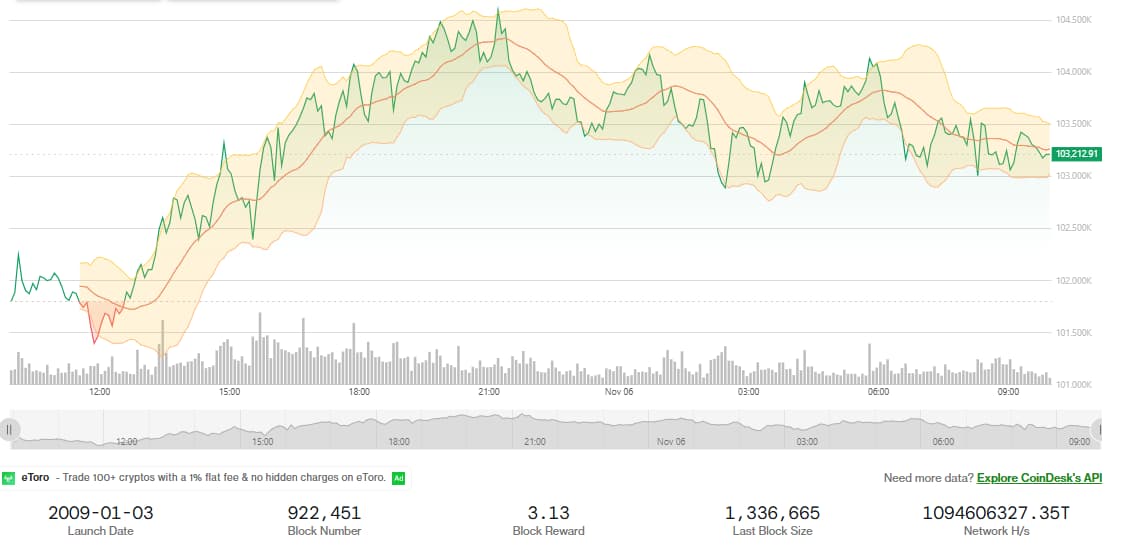Click the eToro logo icon in the ad
The image size is (1121, 550).
[x=9, y=478]
